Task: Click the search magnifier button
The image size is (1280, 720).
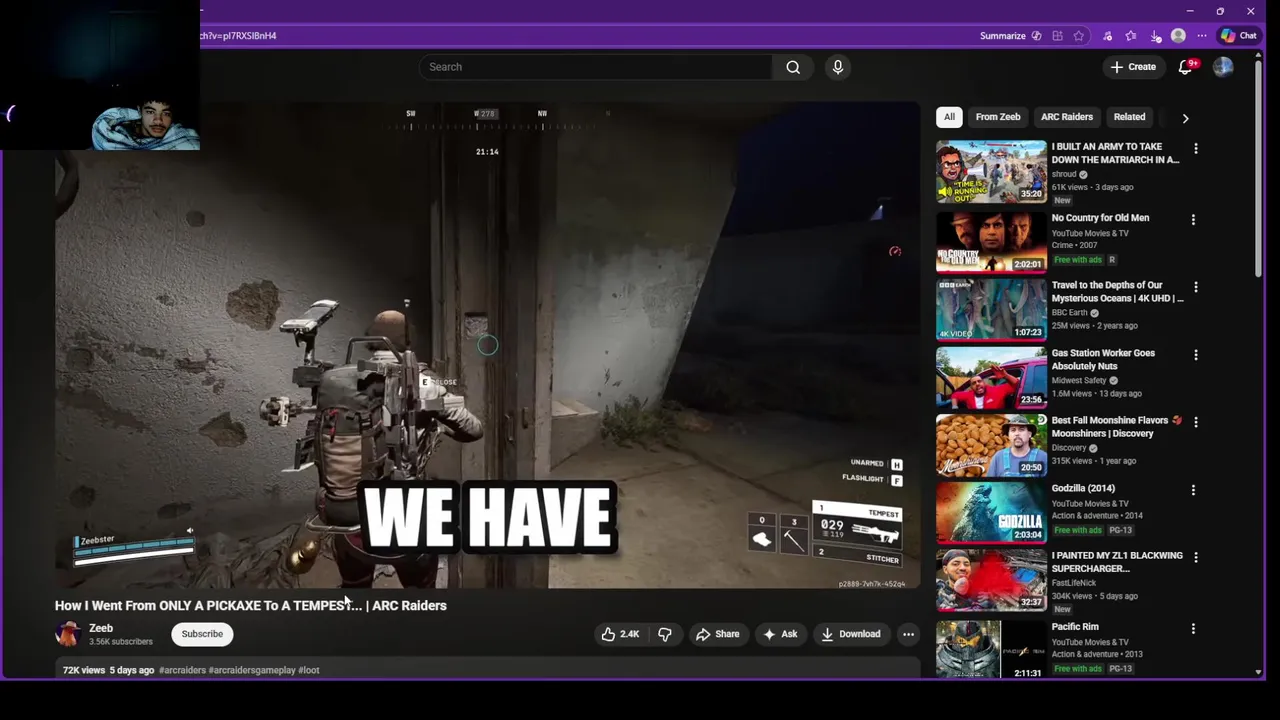Action: [x=793, y=67]
